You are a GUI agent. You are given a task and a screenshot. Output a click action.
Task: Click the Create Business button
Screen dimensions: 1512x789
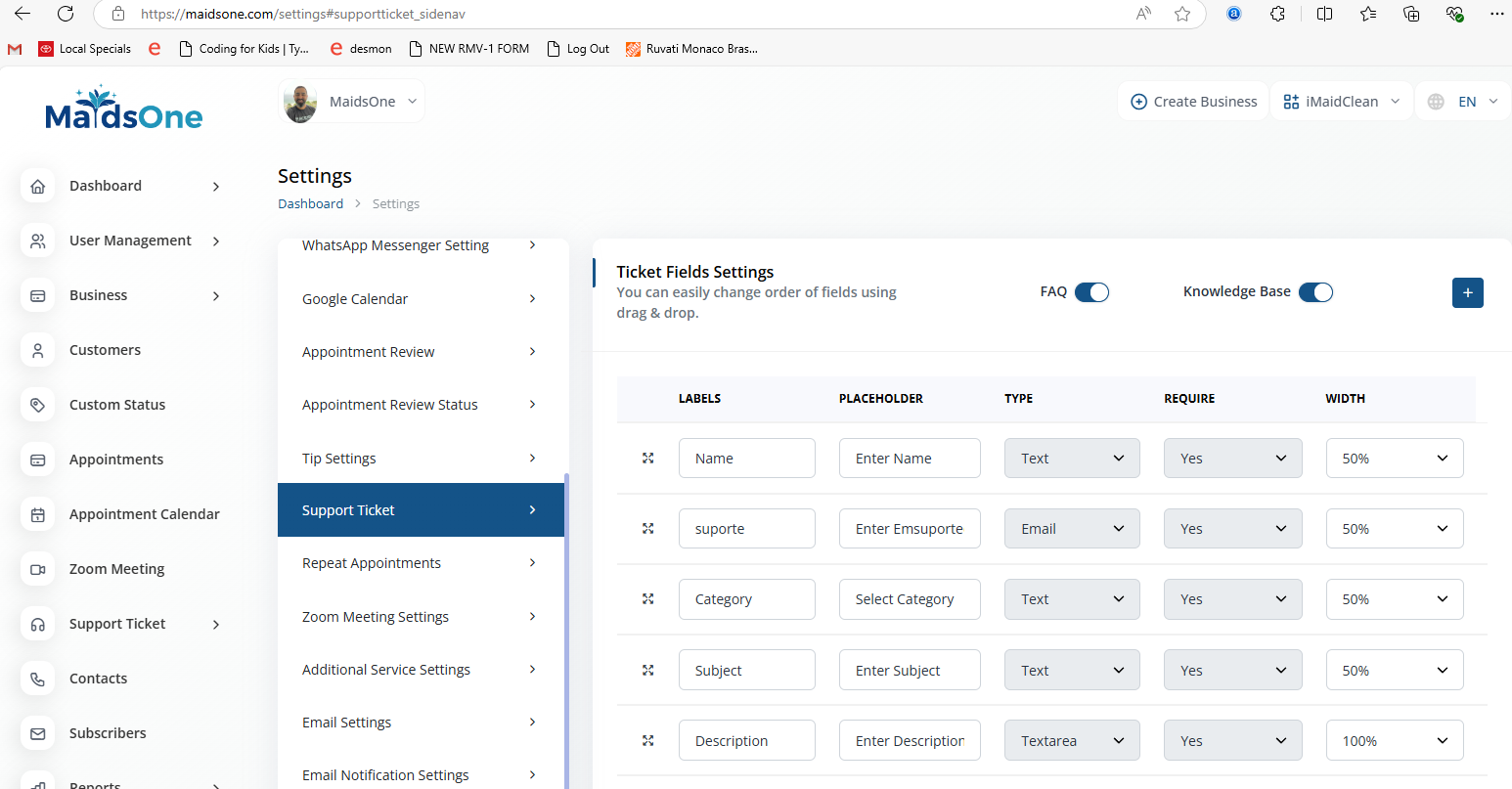[1193, 102]
